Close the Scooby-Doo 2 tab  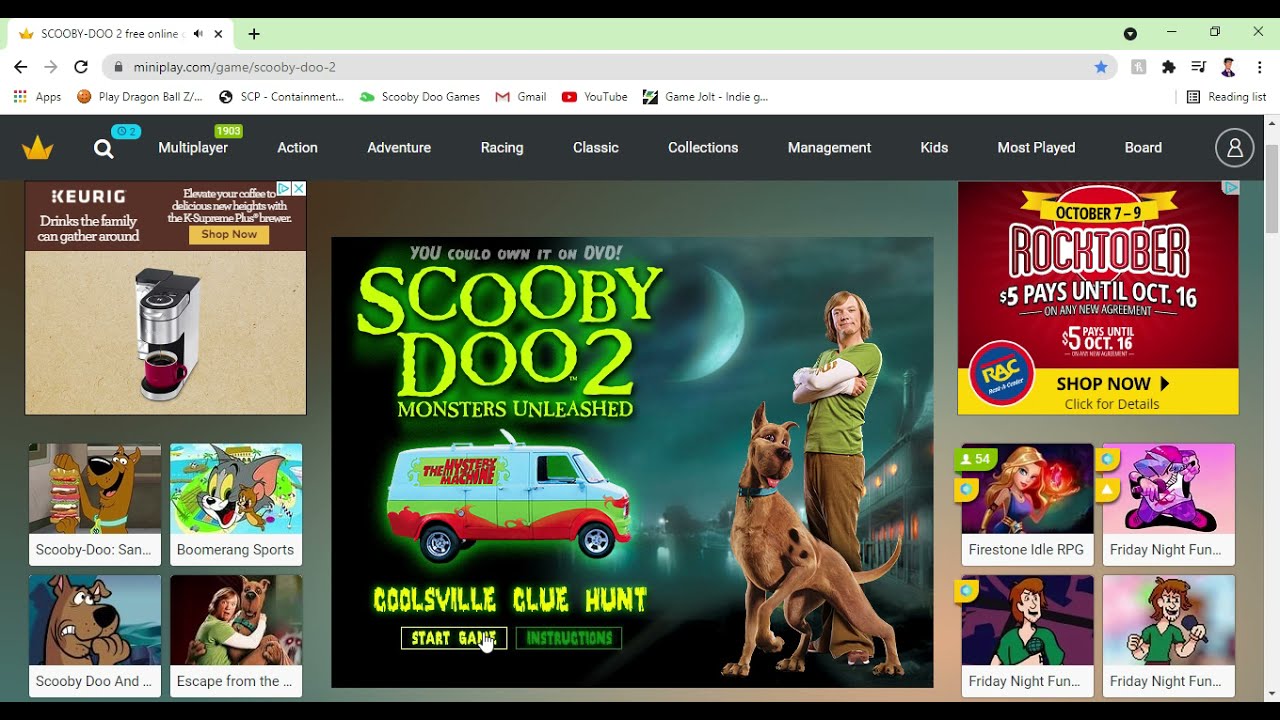click(x=218, y=34)
